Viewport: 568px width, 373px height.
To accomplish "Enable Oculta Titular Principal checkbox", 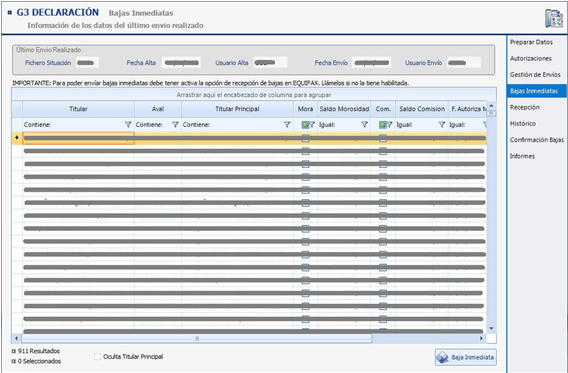I will [97, 357].
